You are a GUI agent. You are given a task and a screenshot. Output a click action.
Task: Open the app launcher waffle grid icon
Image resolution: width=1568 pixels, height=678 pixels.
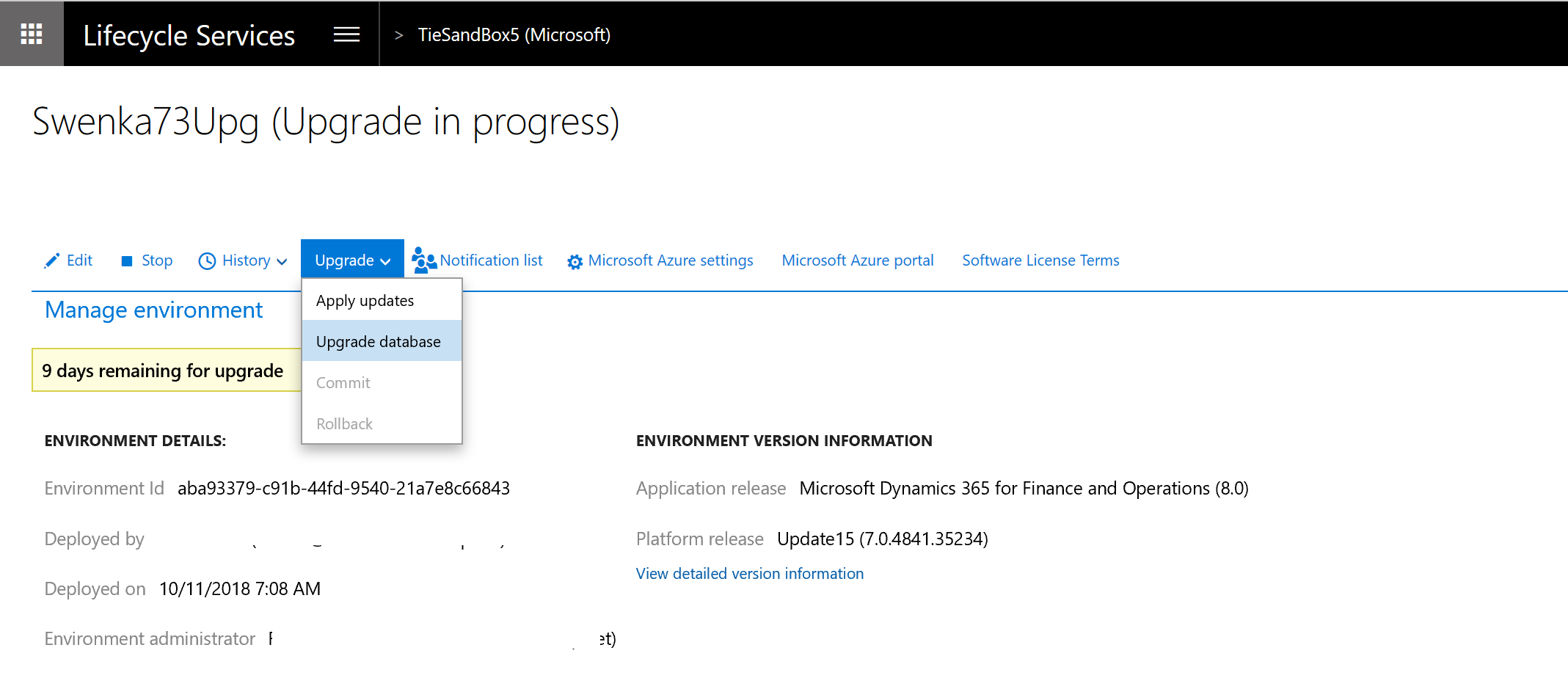[x=32, y=34]
